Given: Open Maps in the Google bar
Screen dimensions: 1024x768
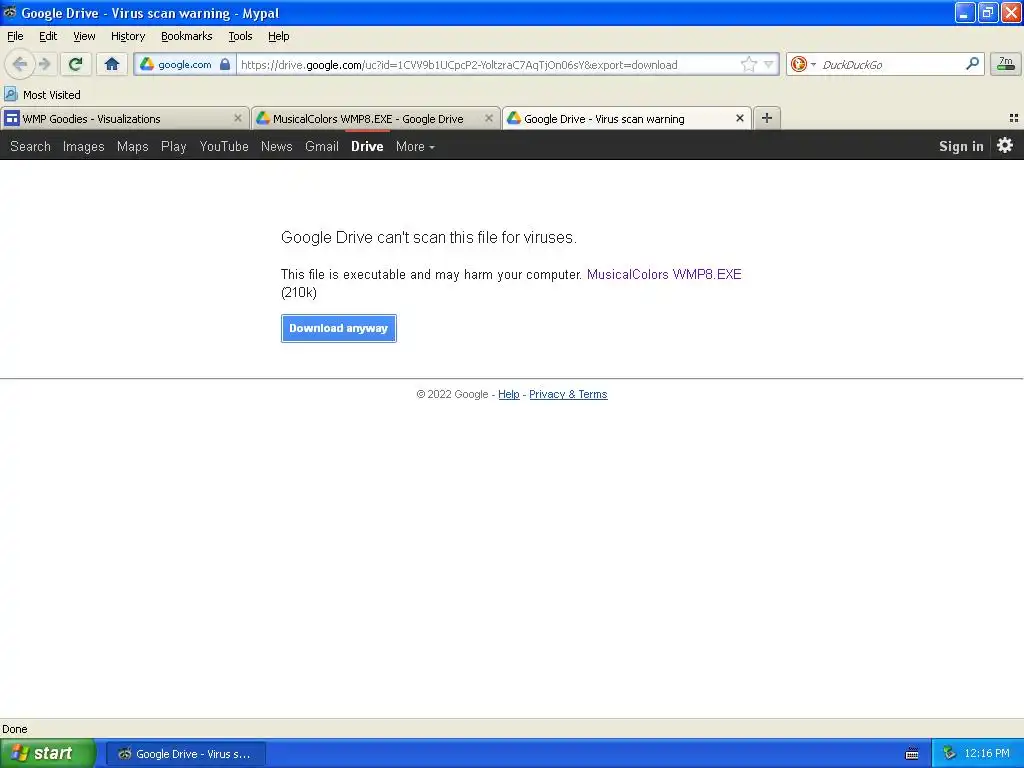Looking at the screenshot, I should [133, 146].
